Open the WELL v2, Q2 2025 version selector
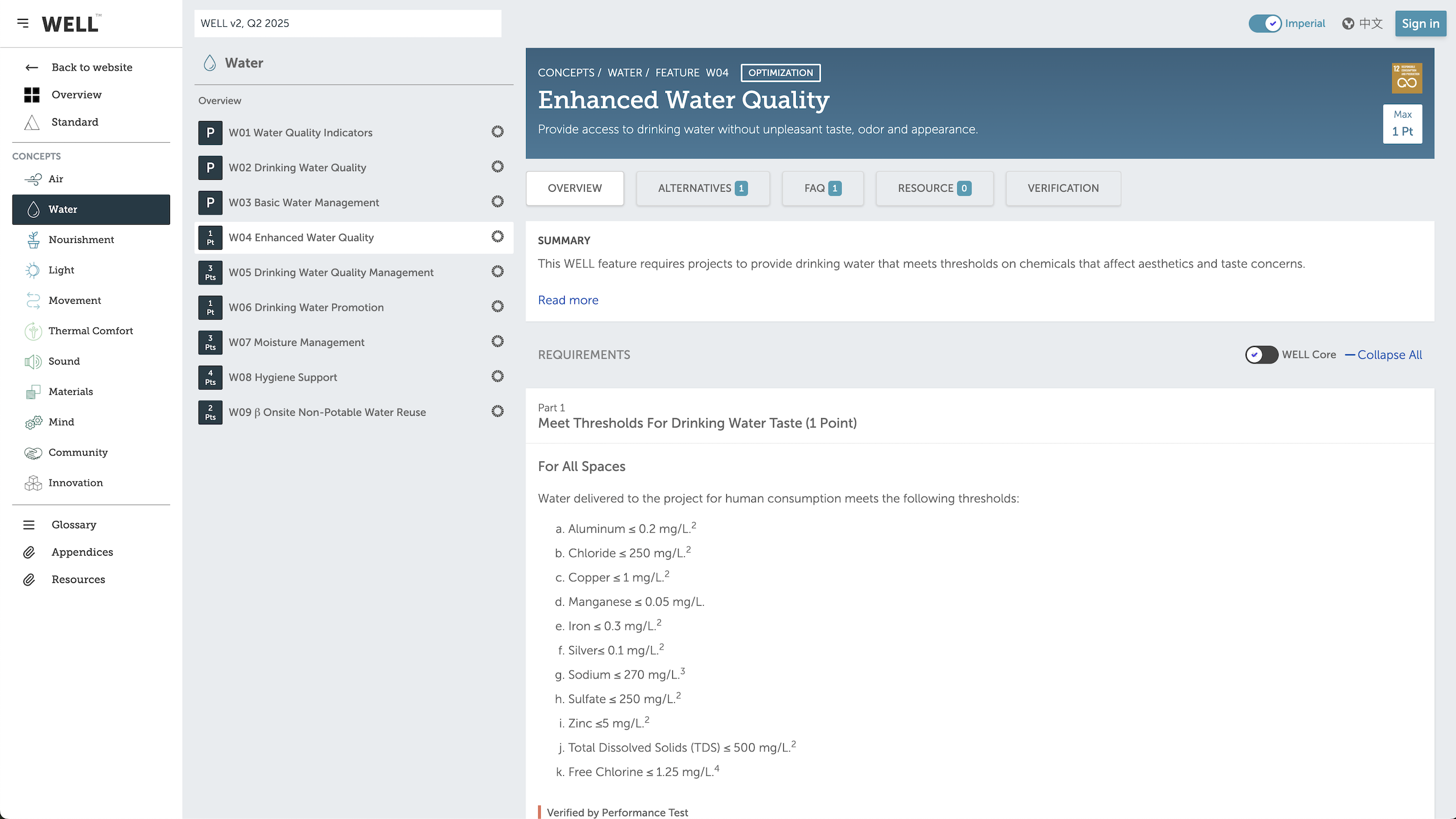1456x819 pixels. coord(348,23)
